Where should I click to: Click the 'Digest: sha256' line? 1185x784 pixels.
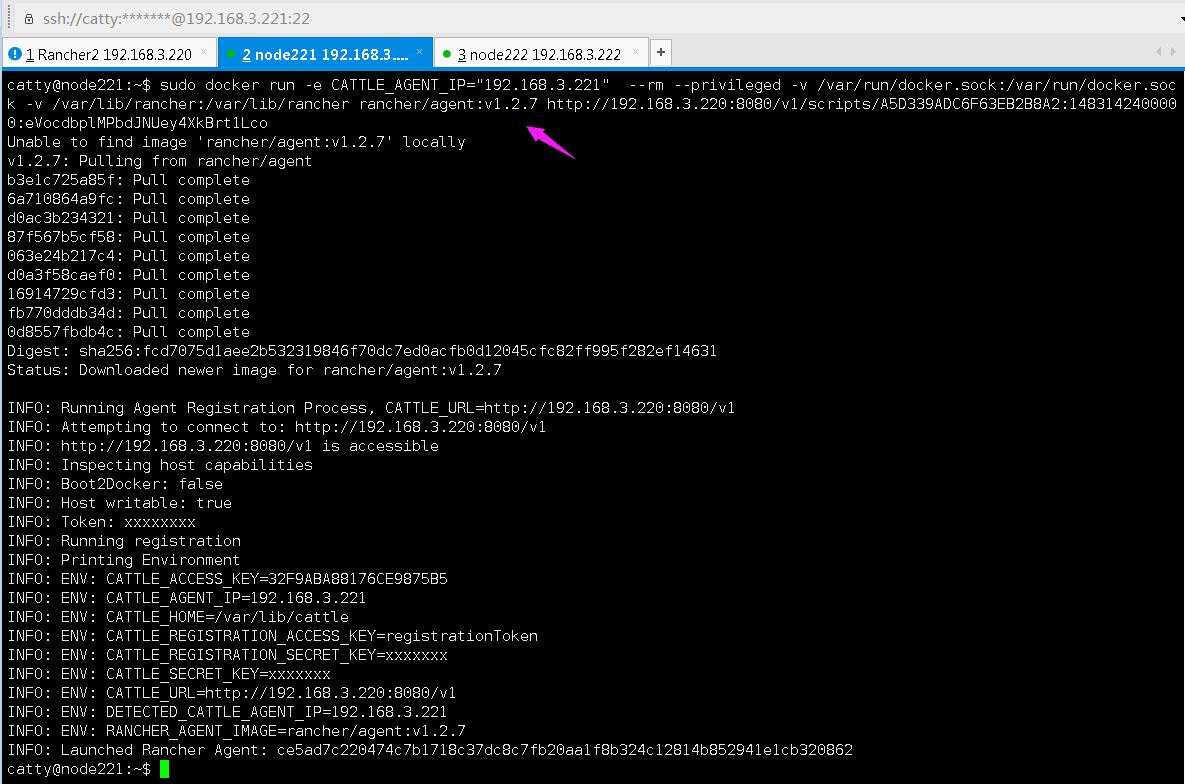(361, 351)
